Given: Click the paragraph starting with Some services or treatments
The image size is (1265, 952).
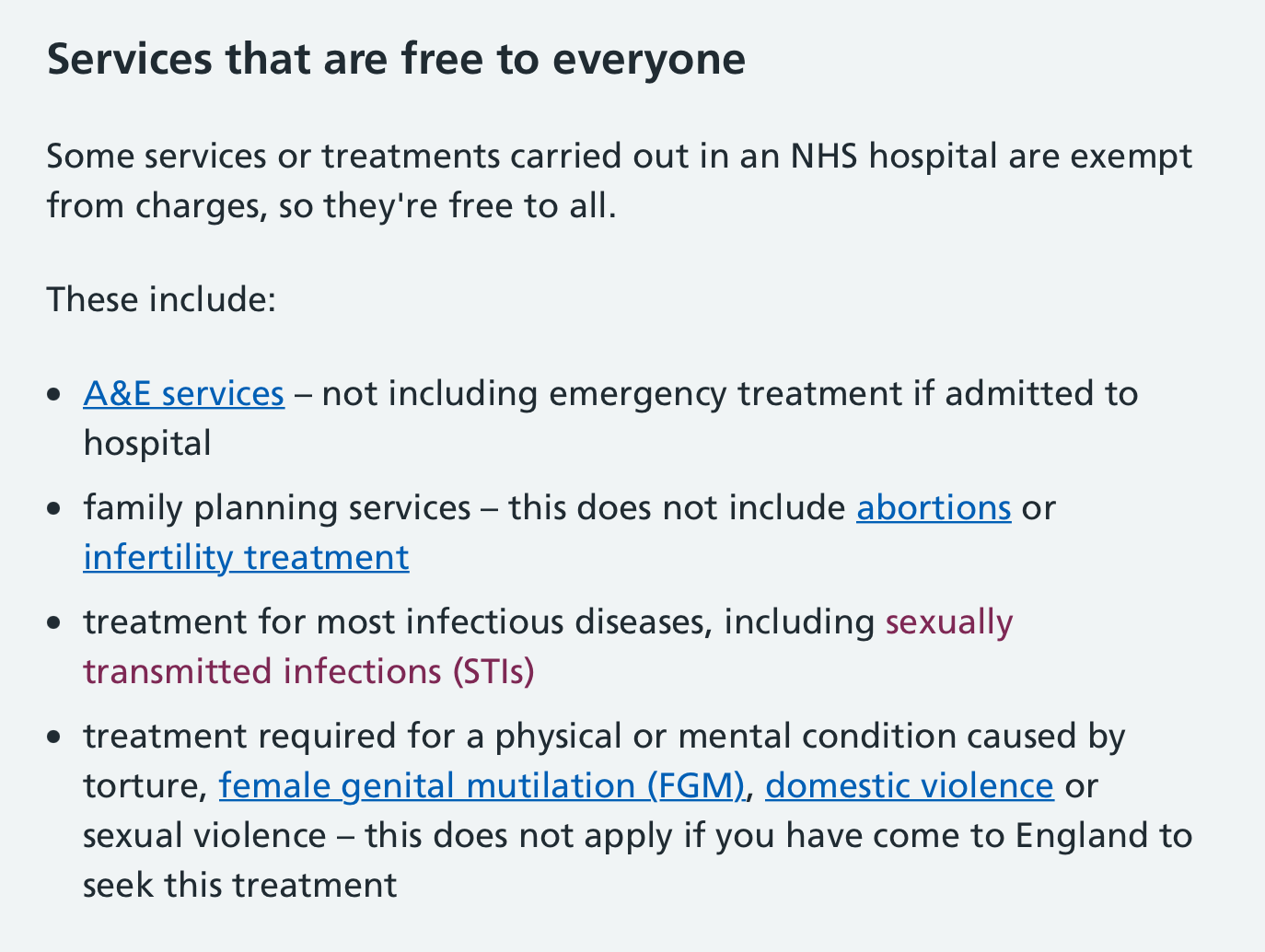Looking at the screenshot, I should tap(620, 180).
